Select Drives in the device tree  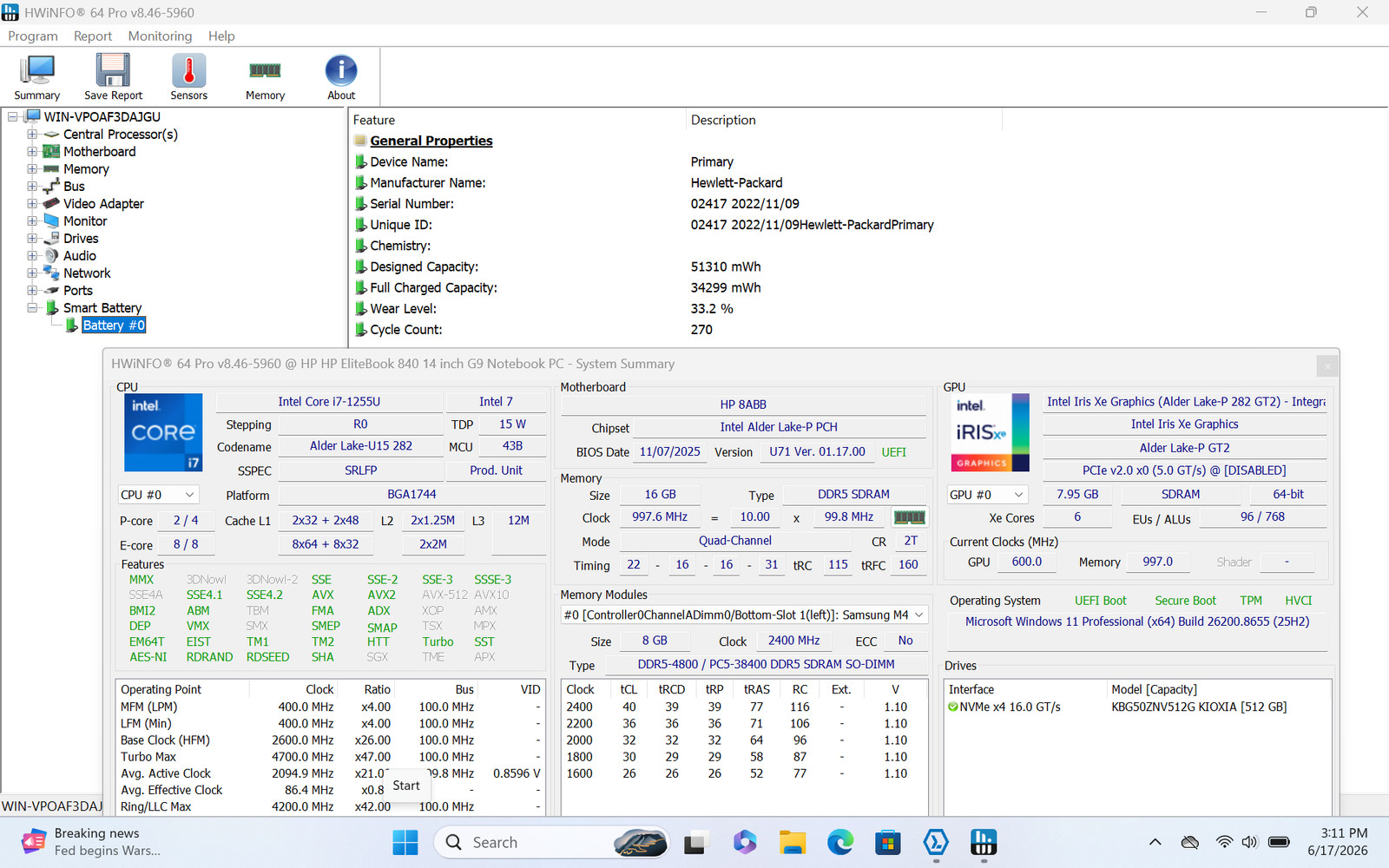coord(81,238)
